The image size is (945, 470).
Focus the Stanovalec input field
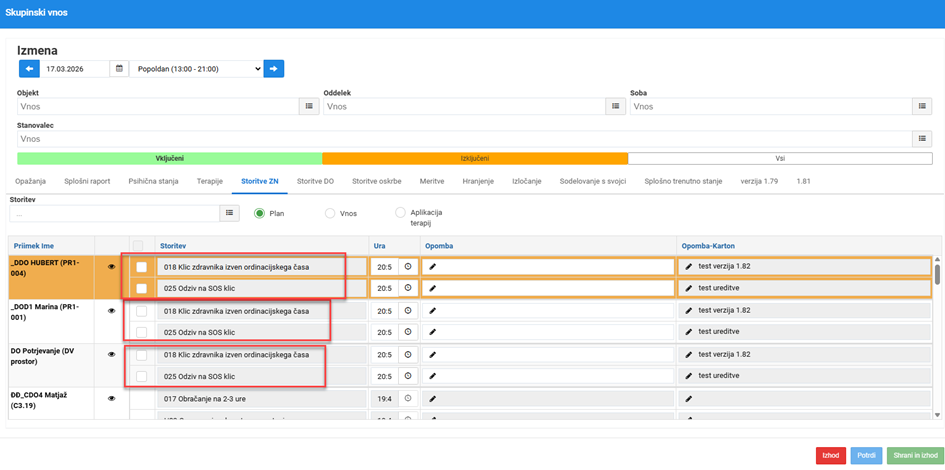[464, 139]
